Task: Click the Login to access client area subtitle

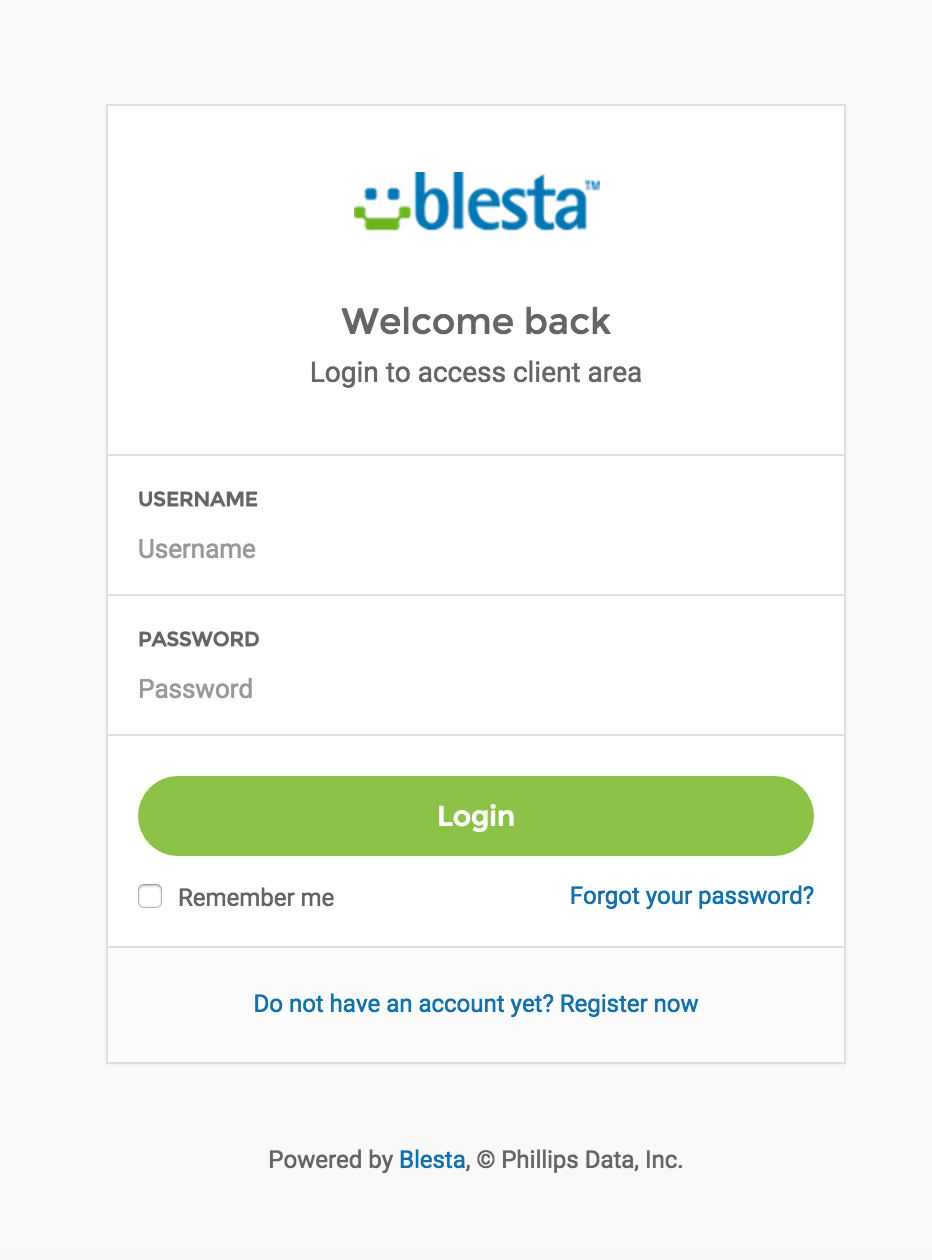Action: 476,373
